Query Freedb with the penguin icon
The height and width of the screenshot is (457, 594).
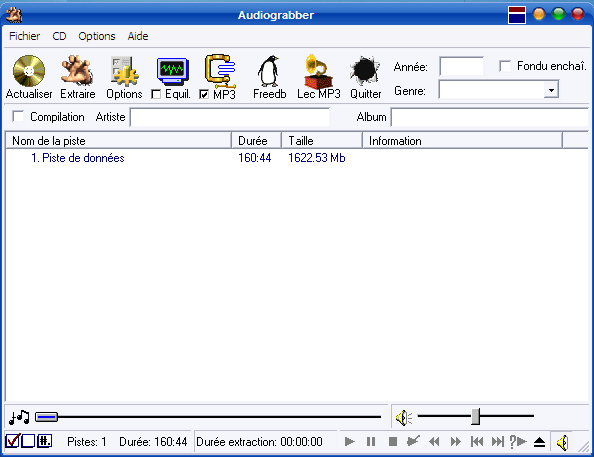(269, 71)
